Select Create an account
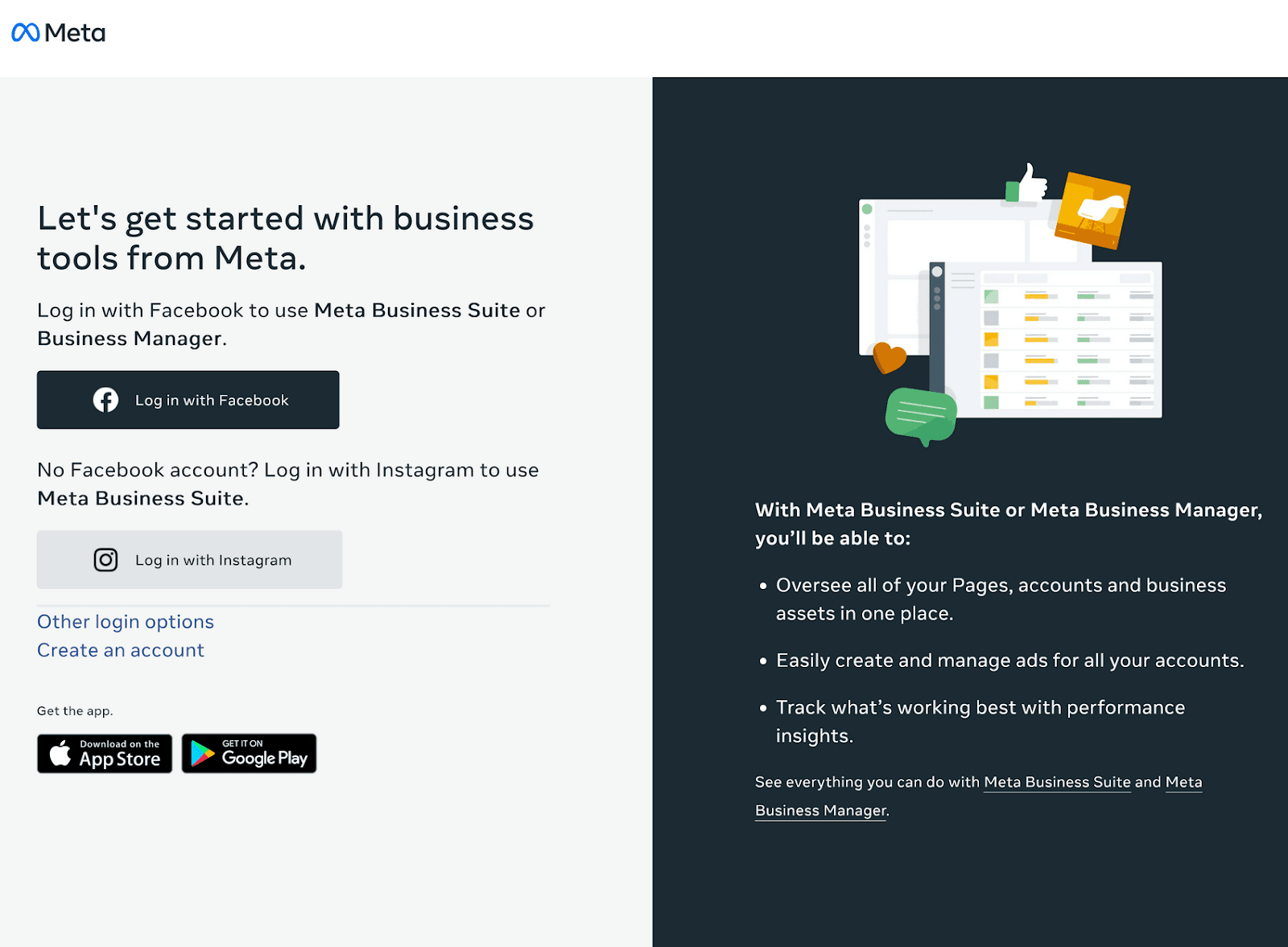The height and width of the screenshot is (947, 1288). (120, 649)
